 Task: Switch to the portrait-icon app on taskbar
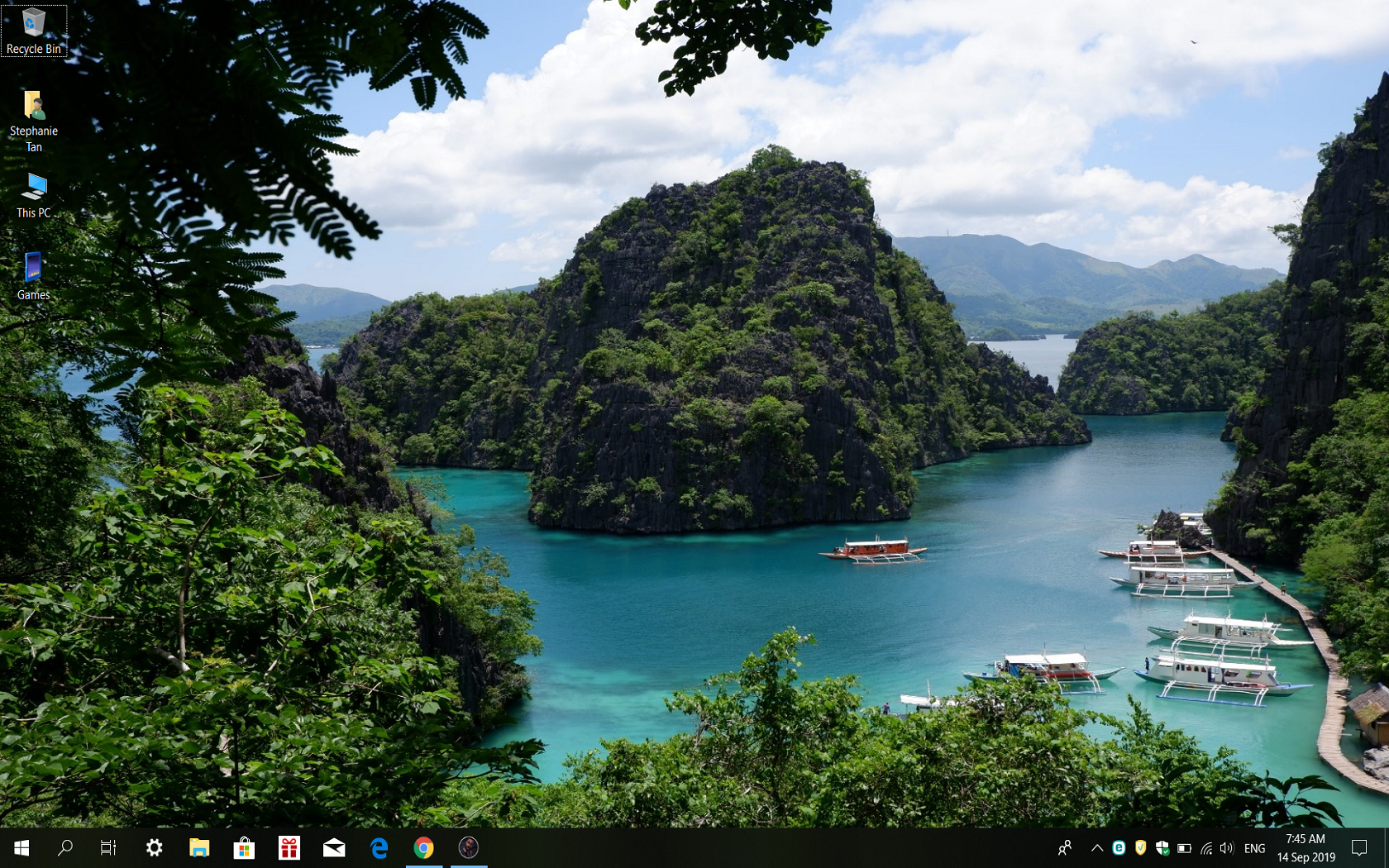pyautogui.click(x=469, y=847)
